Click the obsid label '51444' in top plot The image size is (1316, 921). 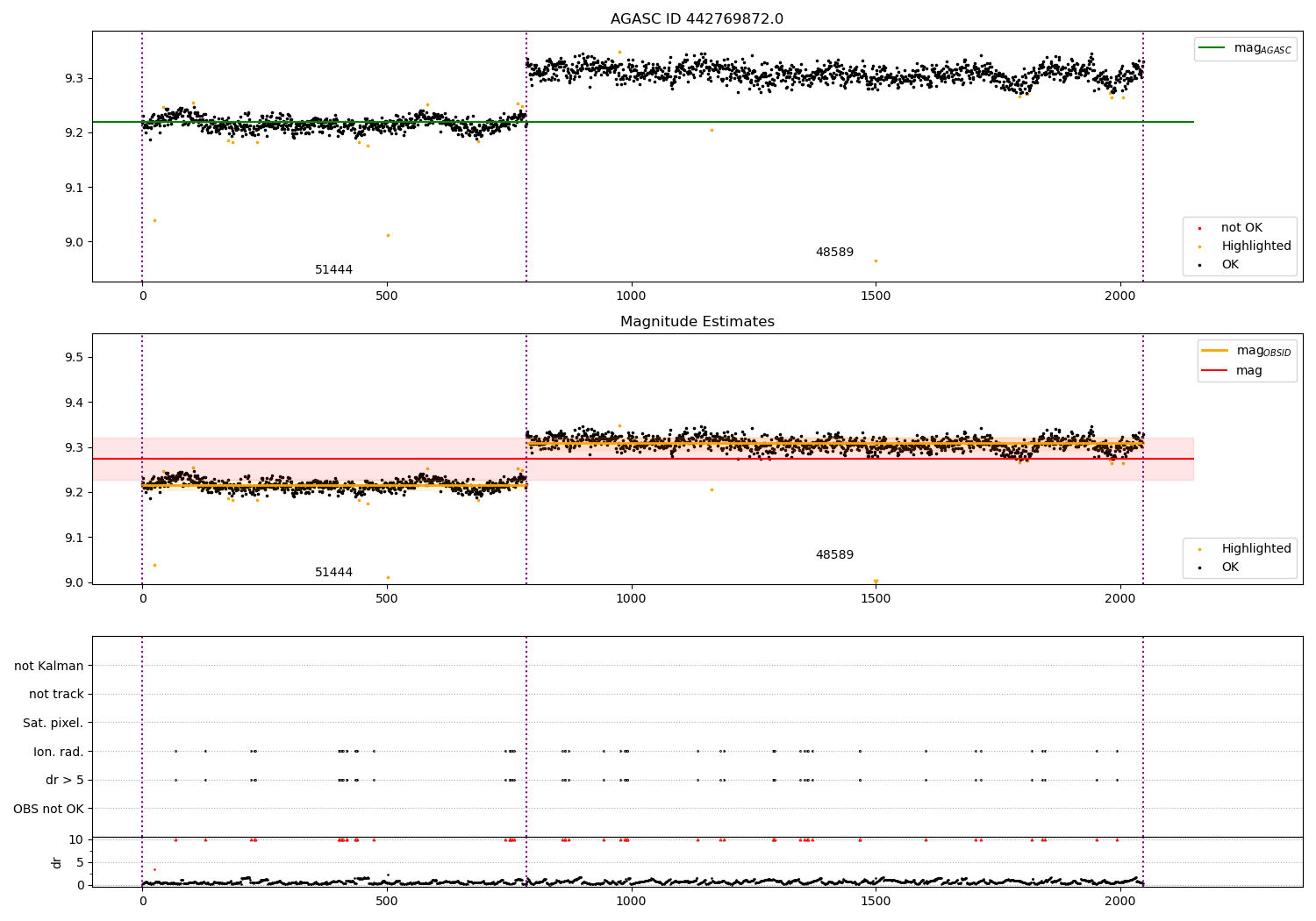coord(333,270)
